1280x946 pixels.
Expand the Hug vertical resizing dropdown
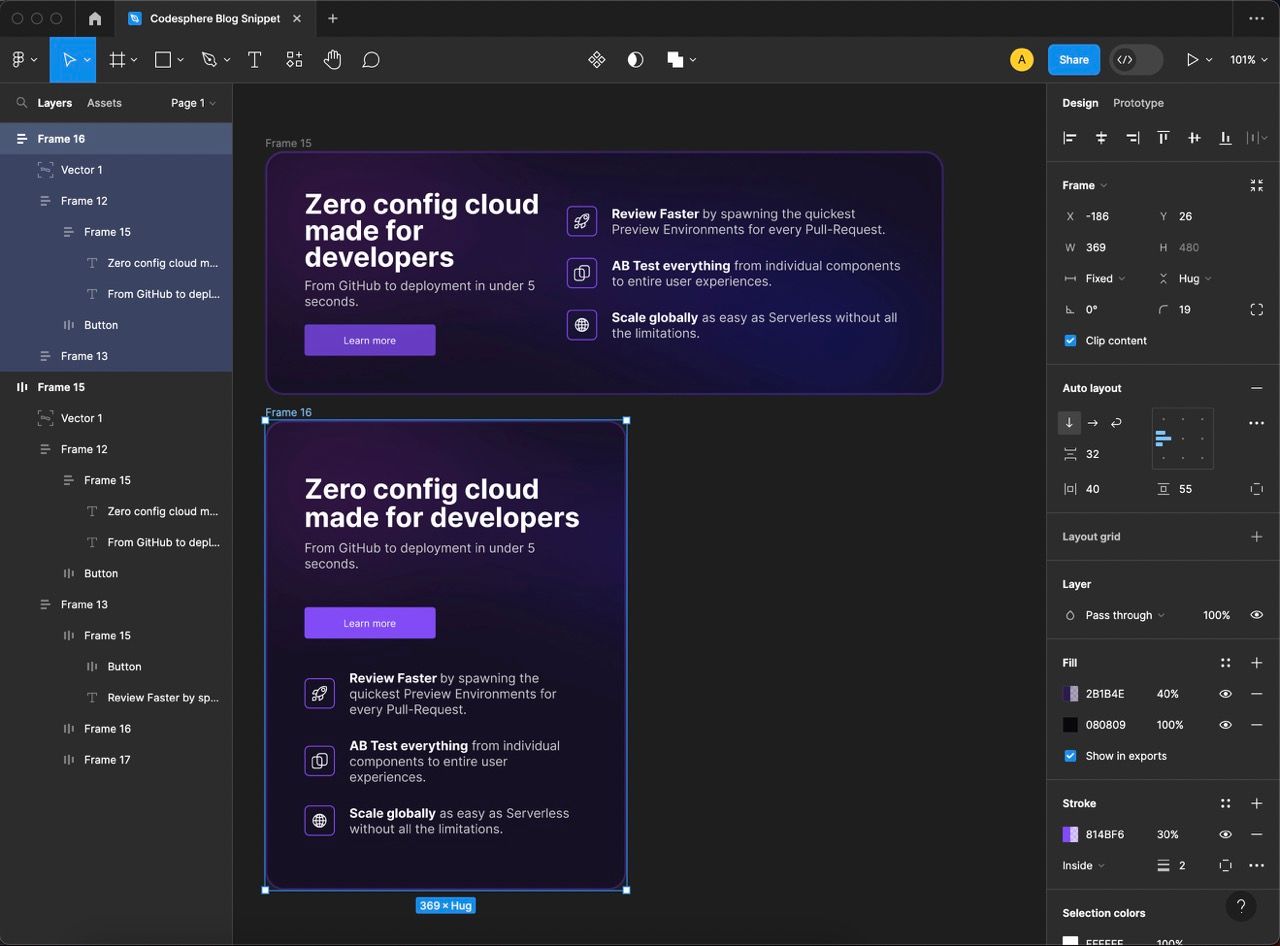pos(1194,279)
